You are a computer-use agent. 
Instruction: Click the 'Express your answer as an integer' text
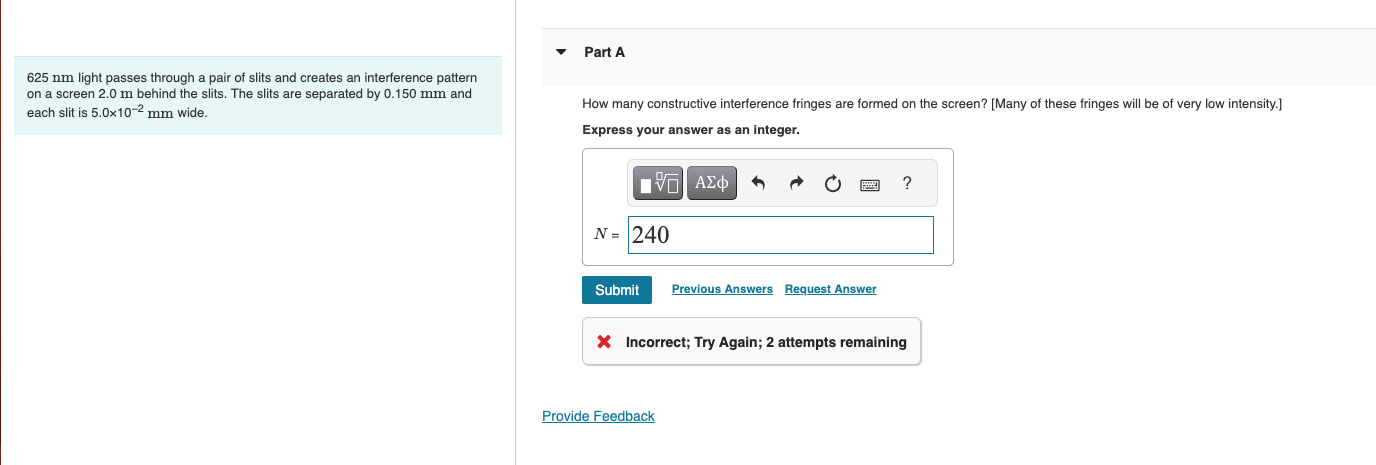(690, 130)
